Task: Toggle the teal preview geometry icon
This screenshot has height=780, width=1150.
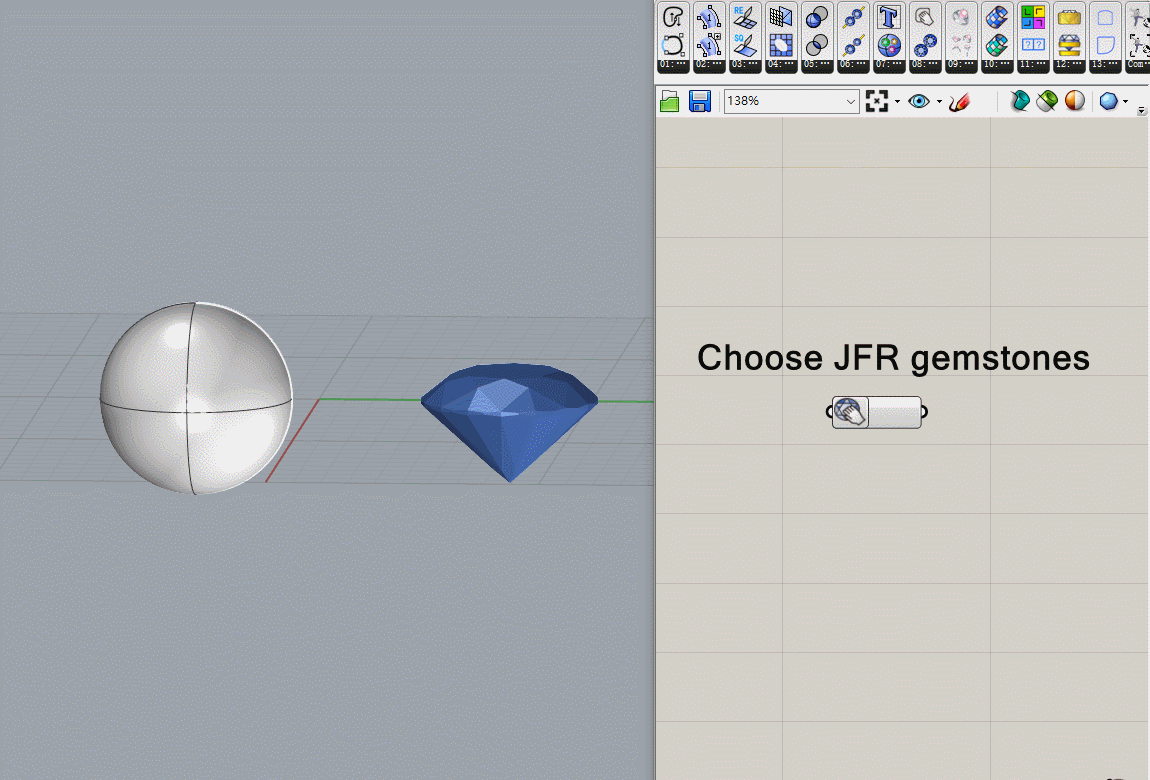Action: coord(1019,101)
